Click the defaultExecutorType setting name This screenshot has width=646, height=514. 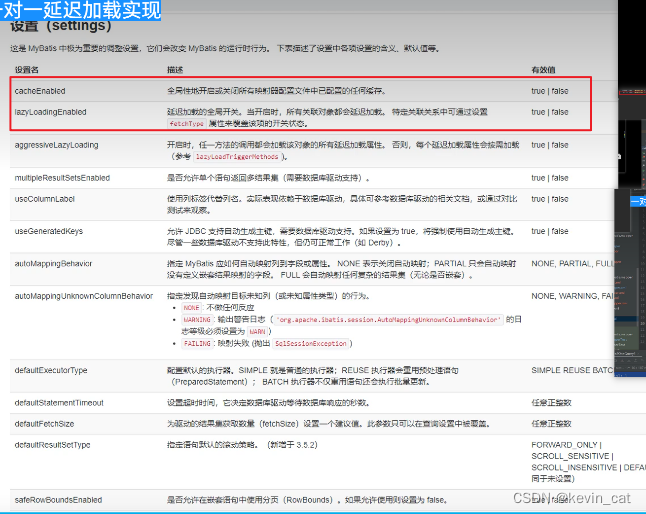click(x=51, y=370)
